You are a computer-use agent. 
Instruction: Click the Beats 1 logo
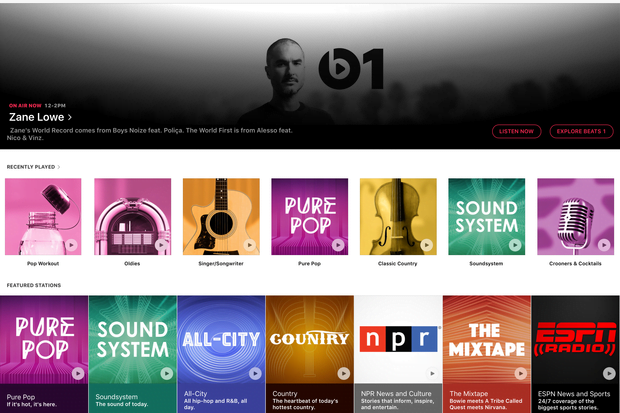pos(351,68)
